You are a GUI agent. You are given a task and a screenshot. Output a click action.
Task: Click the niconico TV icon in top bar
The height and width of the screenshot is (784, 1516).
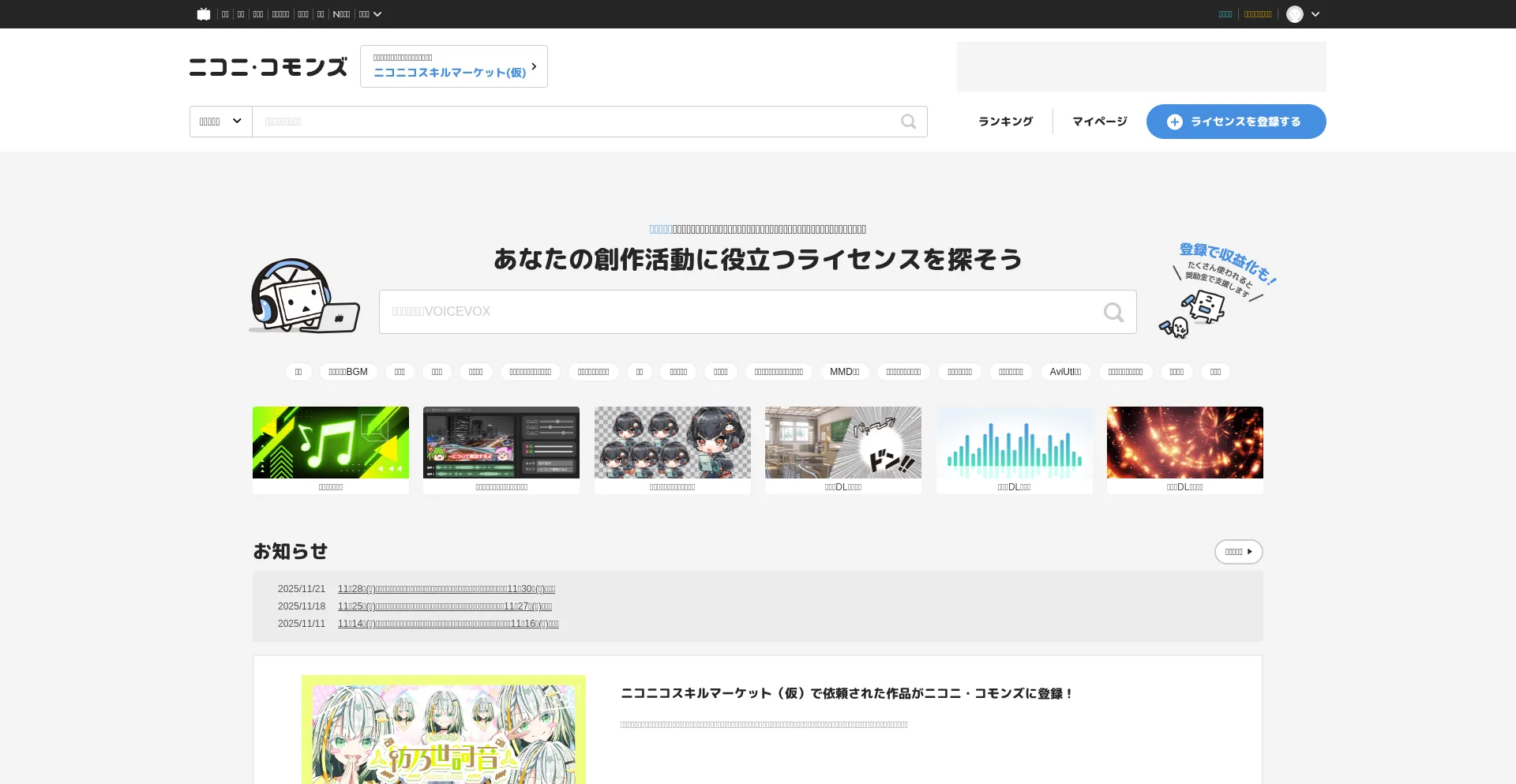pyautogui.click(x=204, y=14)
